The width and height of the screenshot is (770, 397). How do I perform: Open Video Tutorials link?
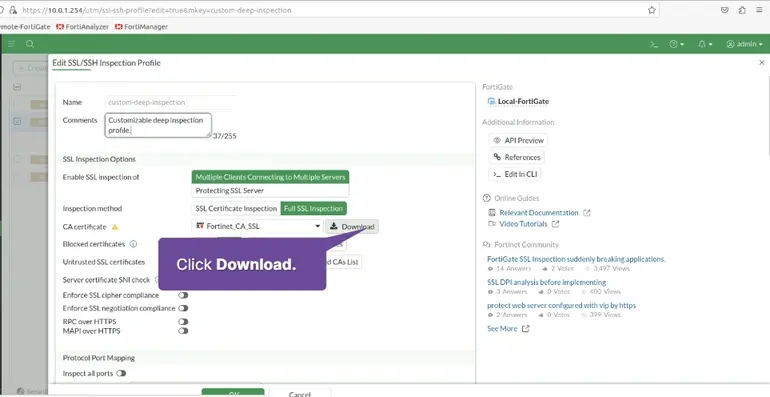pyautogui.click(x=523, y=224)
